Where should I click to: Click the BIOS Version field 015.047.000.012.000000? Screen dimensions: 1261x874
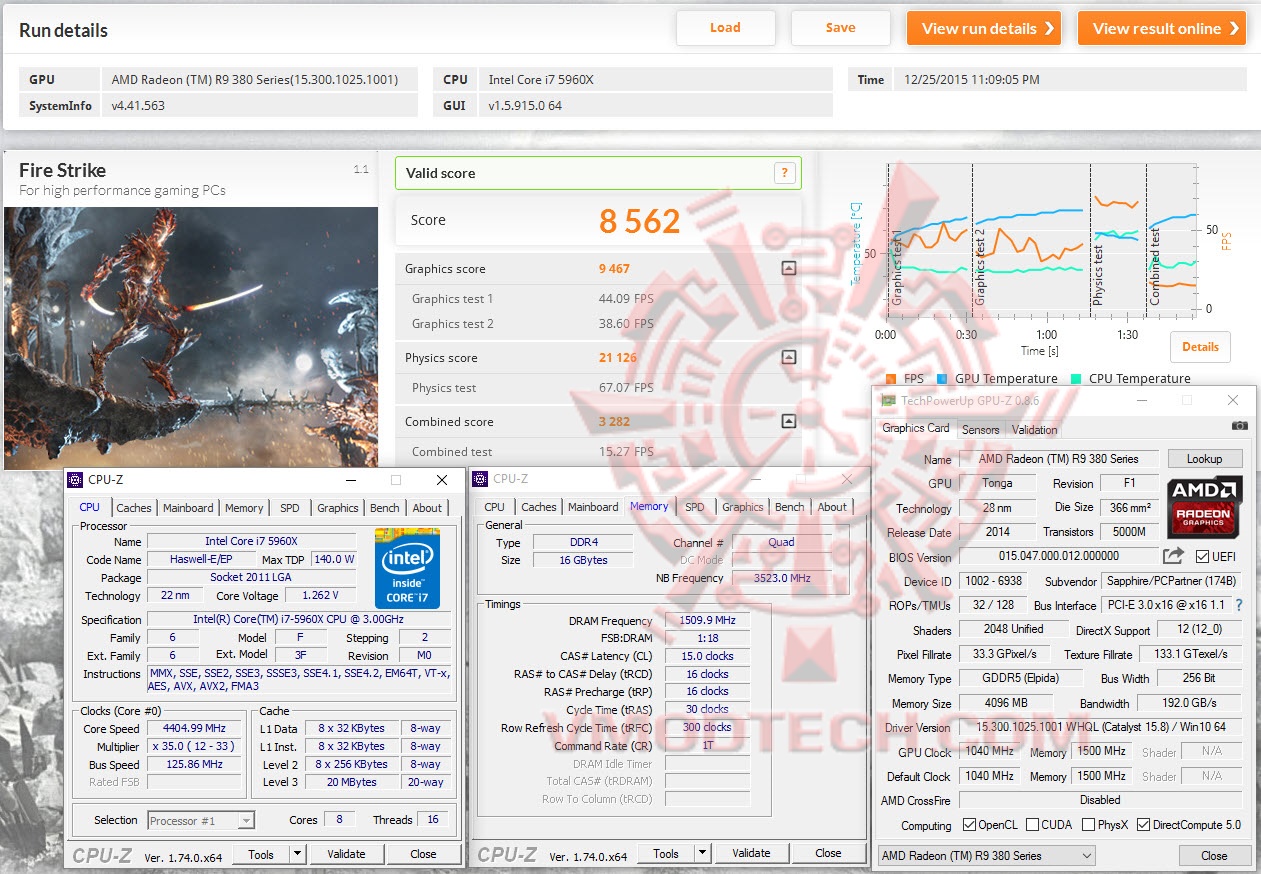coord(1058,556)
